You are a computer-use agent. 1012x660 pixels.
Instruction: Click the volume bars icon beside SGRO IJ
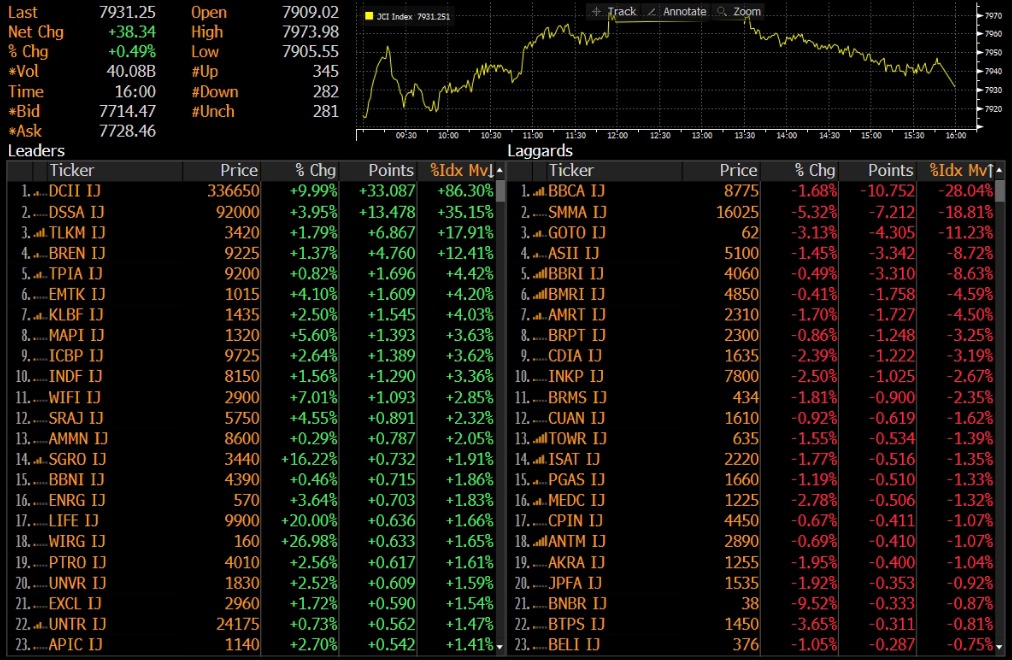click(x=40, y=459)
